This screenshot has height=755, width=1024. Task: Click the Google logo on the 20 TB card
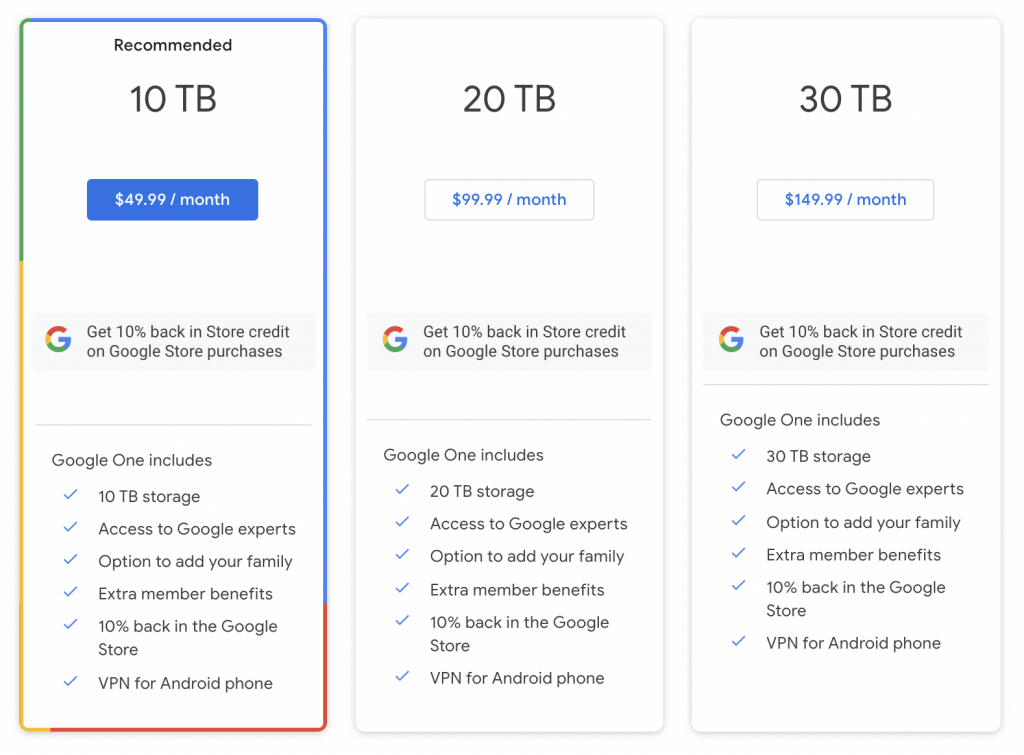point(395,339)
